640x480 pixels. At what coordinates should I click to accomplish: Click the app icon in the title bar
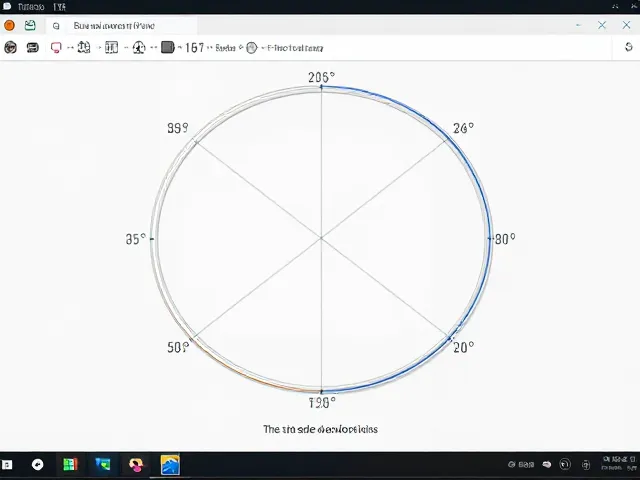[7, 6]
